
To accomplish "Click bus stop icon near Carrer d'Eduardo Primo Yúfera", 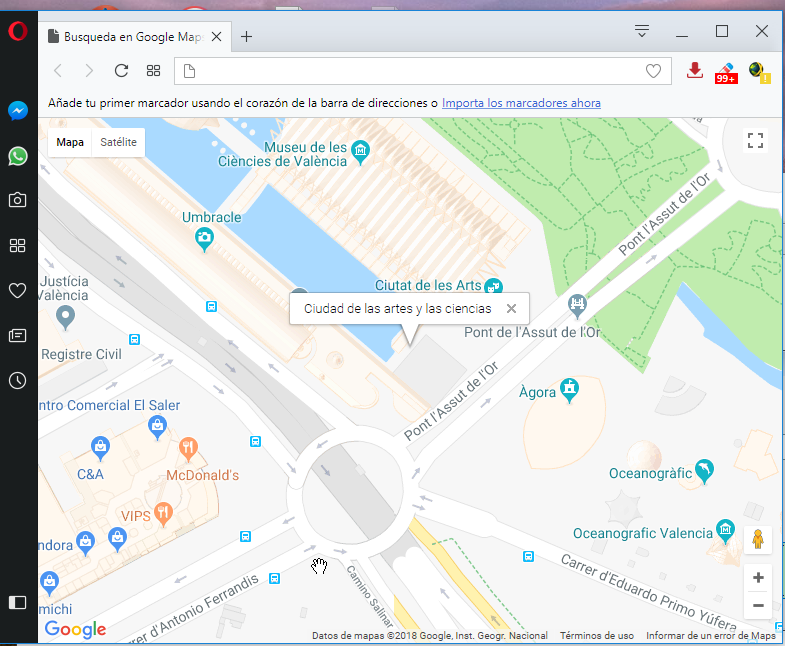I will [529, 556].
